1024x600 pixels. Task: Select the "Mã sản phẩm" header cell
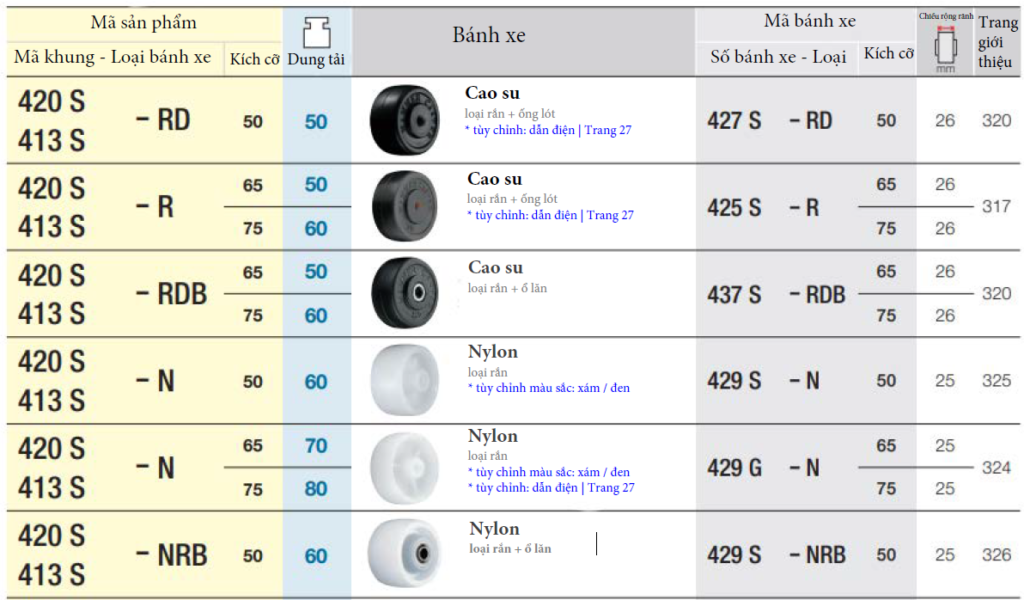click(x=143, y=22)
